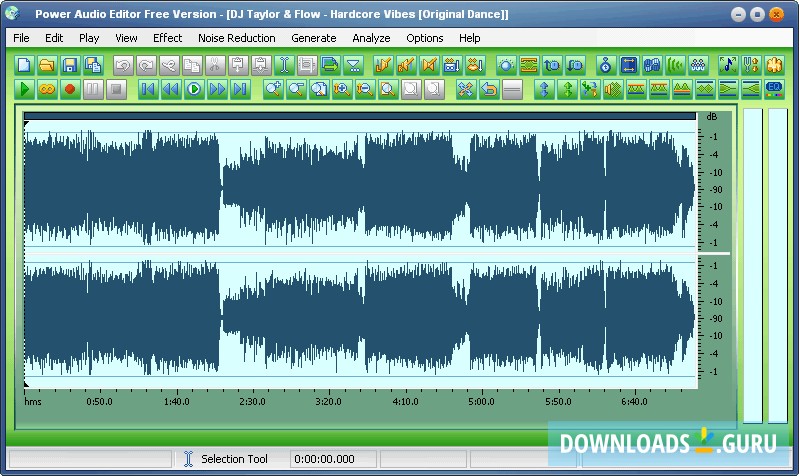Jump to the start of the track

148,89
